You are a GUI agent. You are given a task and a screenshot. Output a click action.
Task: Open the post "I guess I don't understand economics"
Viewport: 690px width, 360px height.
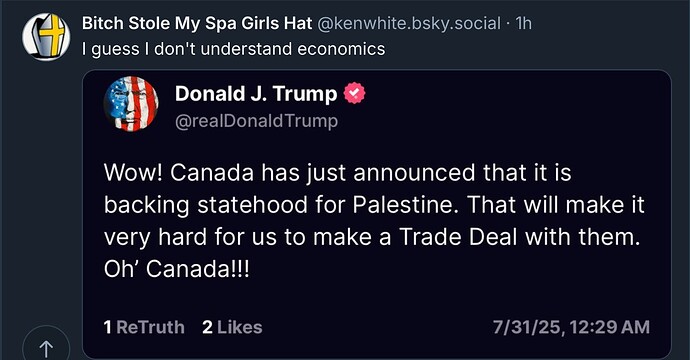pos(234,49)
